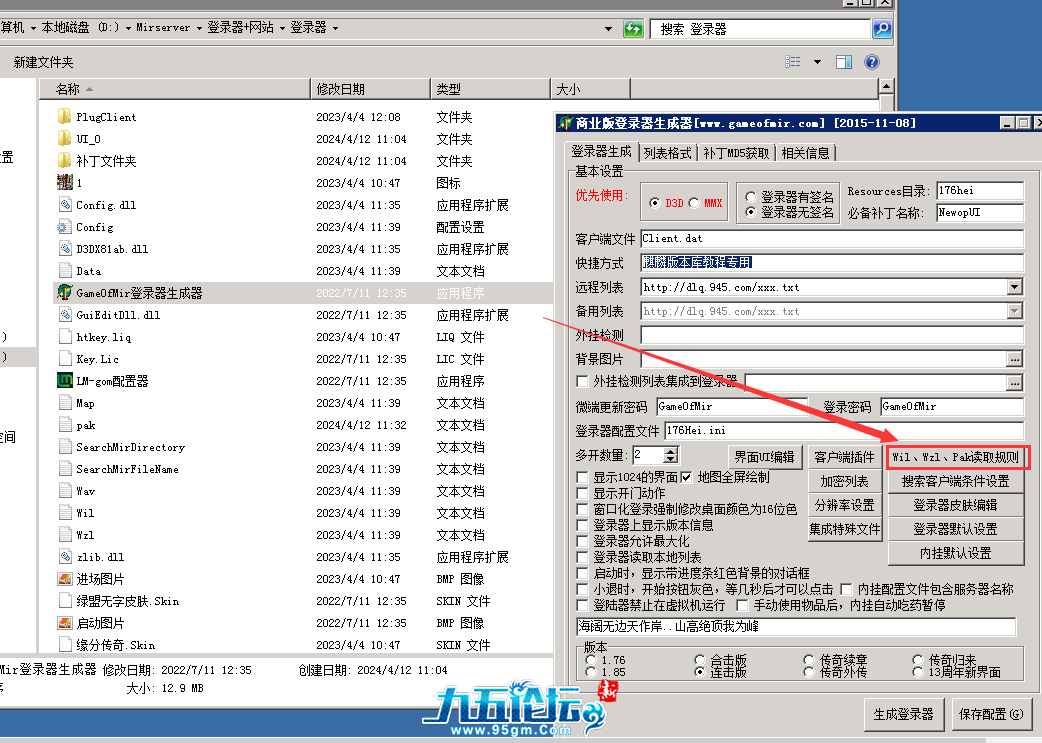Open 分辨率设置 button
Viewport: 1042px width, 743px height.
coord(844,505)
